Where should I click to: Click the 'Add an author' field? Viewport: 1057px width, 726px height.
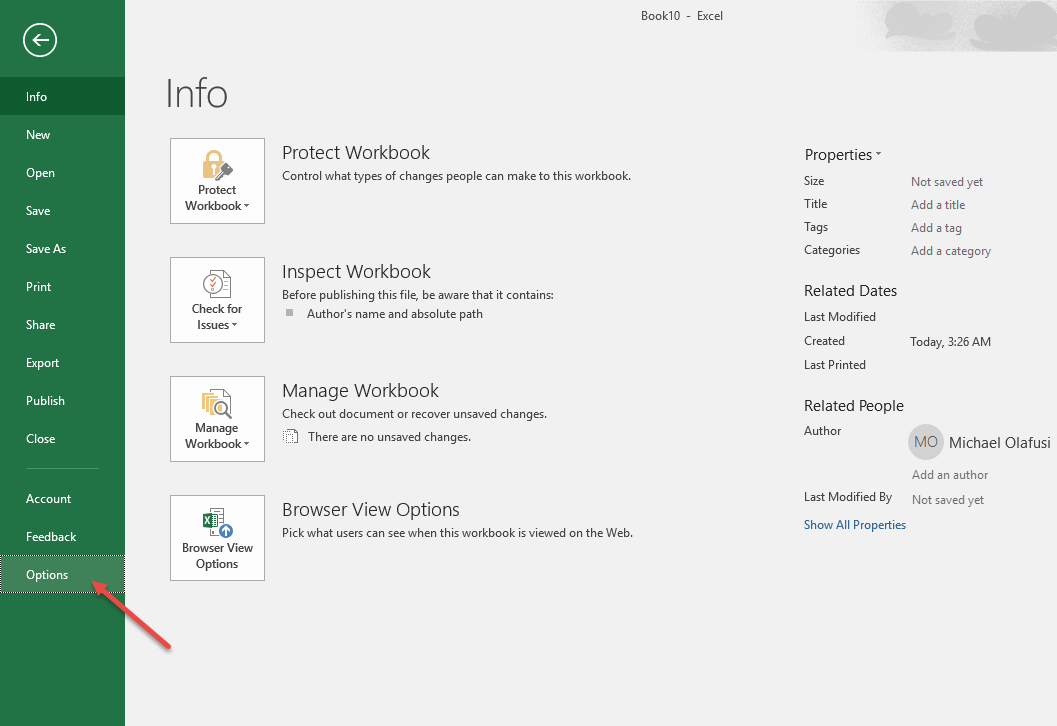pyautogui.click(x=950, y=475)
